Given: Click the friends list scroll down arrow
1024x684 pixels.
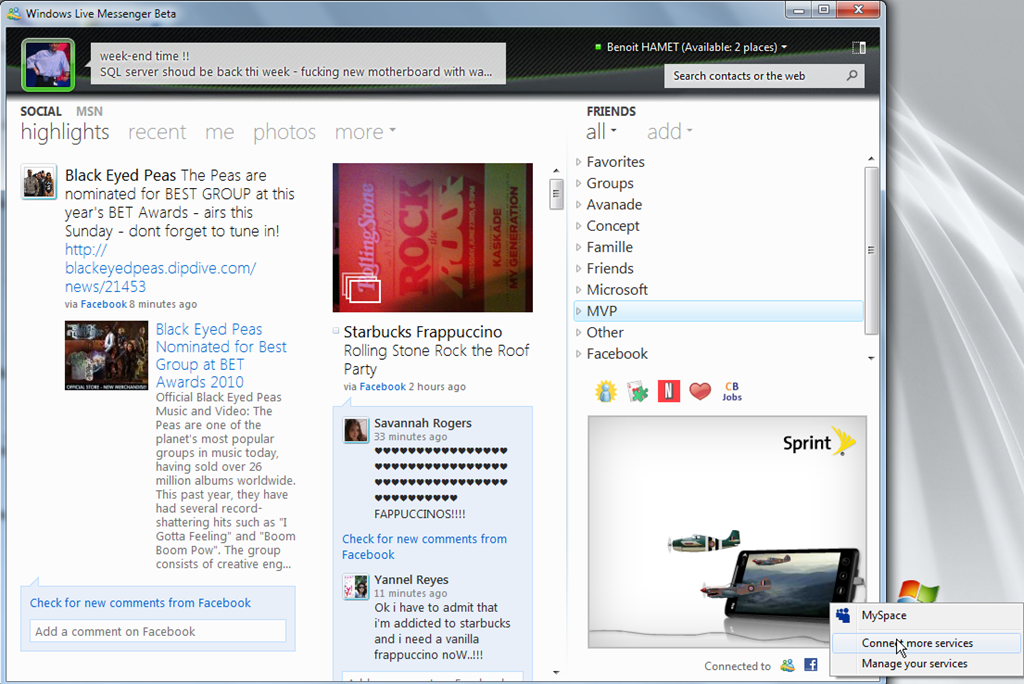Looking at the screenshot, I should (871, 358).
